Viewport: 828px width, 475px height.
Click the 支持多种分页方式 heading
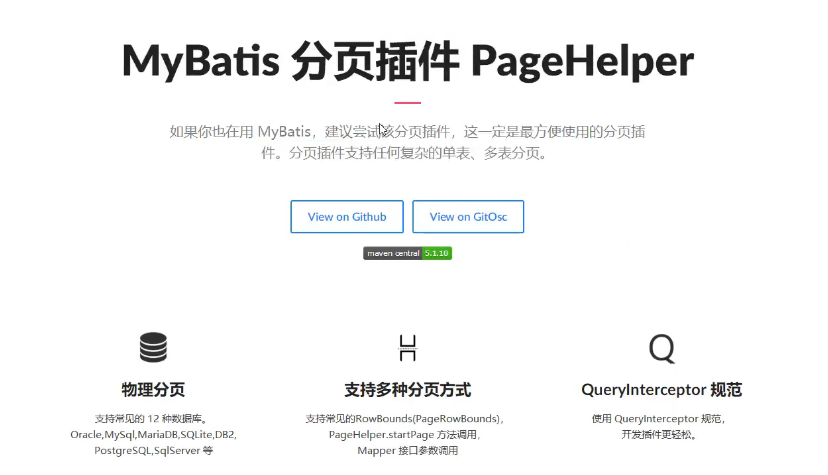pyautogui.click(x=408, y=390)
